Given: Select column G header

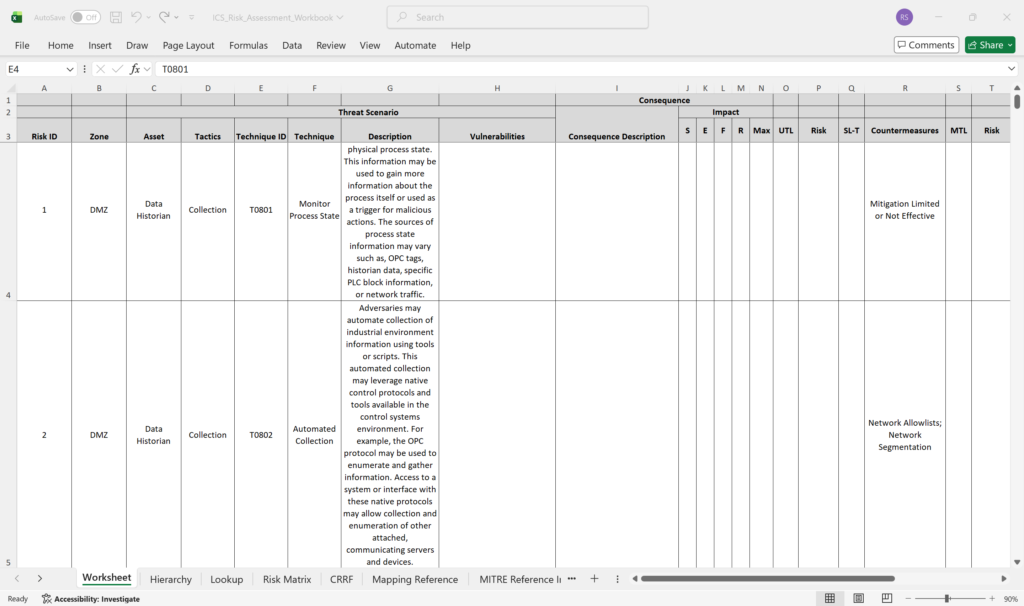Looking at the screenshot, I should (x=390, y=88).
